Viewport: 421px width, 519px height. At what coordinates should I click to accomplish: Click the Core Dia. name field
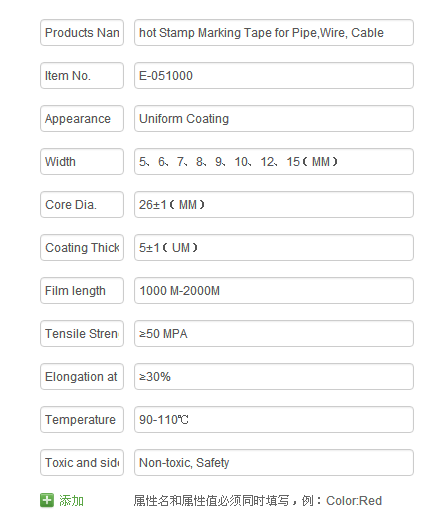click(82, 205)
